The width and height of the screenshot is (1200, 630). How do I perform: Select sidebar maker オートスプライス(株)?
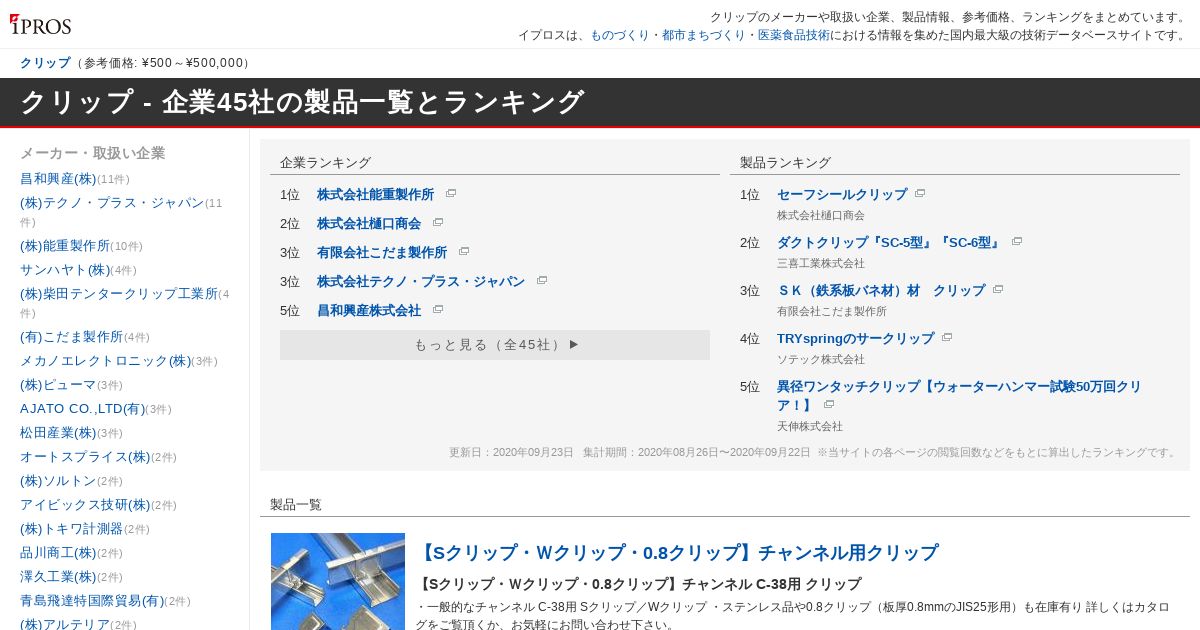point(85,457)
